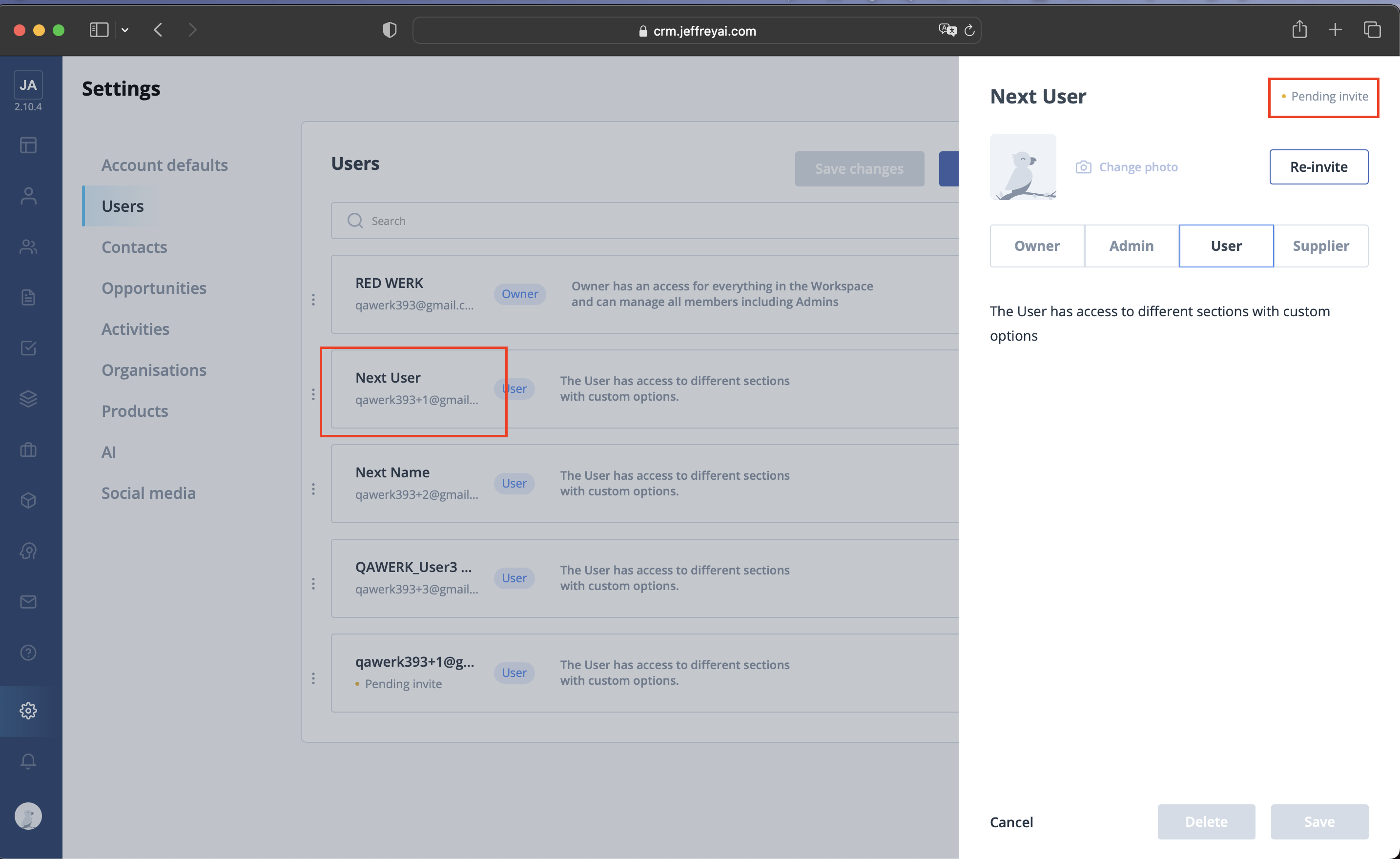
Task: Click the Users search field
Action: click(645, 221)
